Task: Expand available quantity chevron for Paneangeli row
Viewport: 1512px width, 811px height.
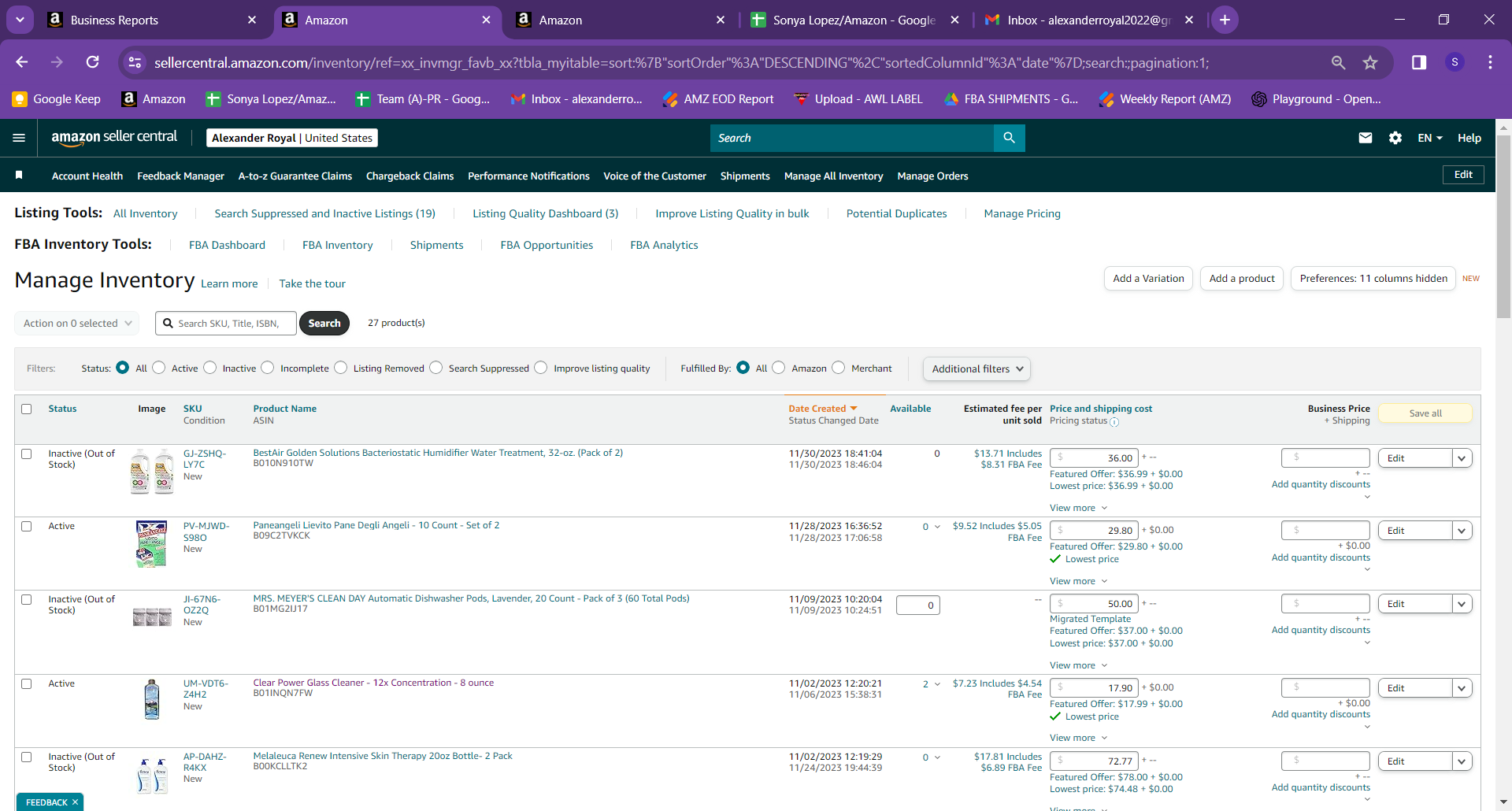Action: tap(937, 527)
